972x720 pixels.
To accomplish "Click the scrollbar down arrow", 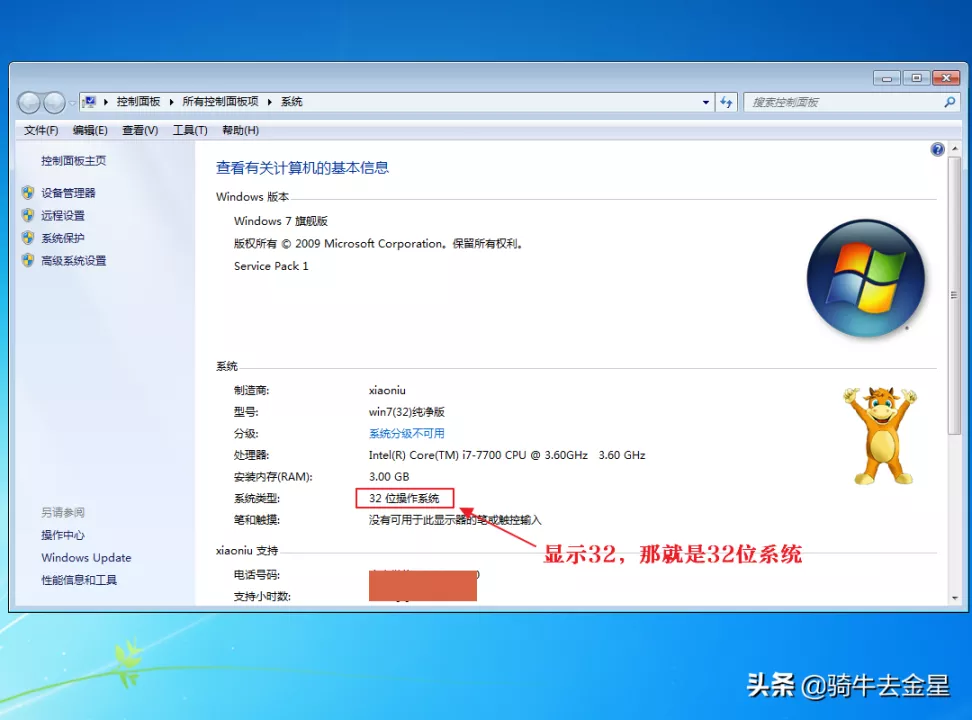I will (955, 598).
